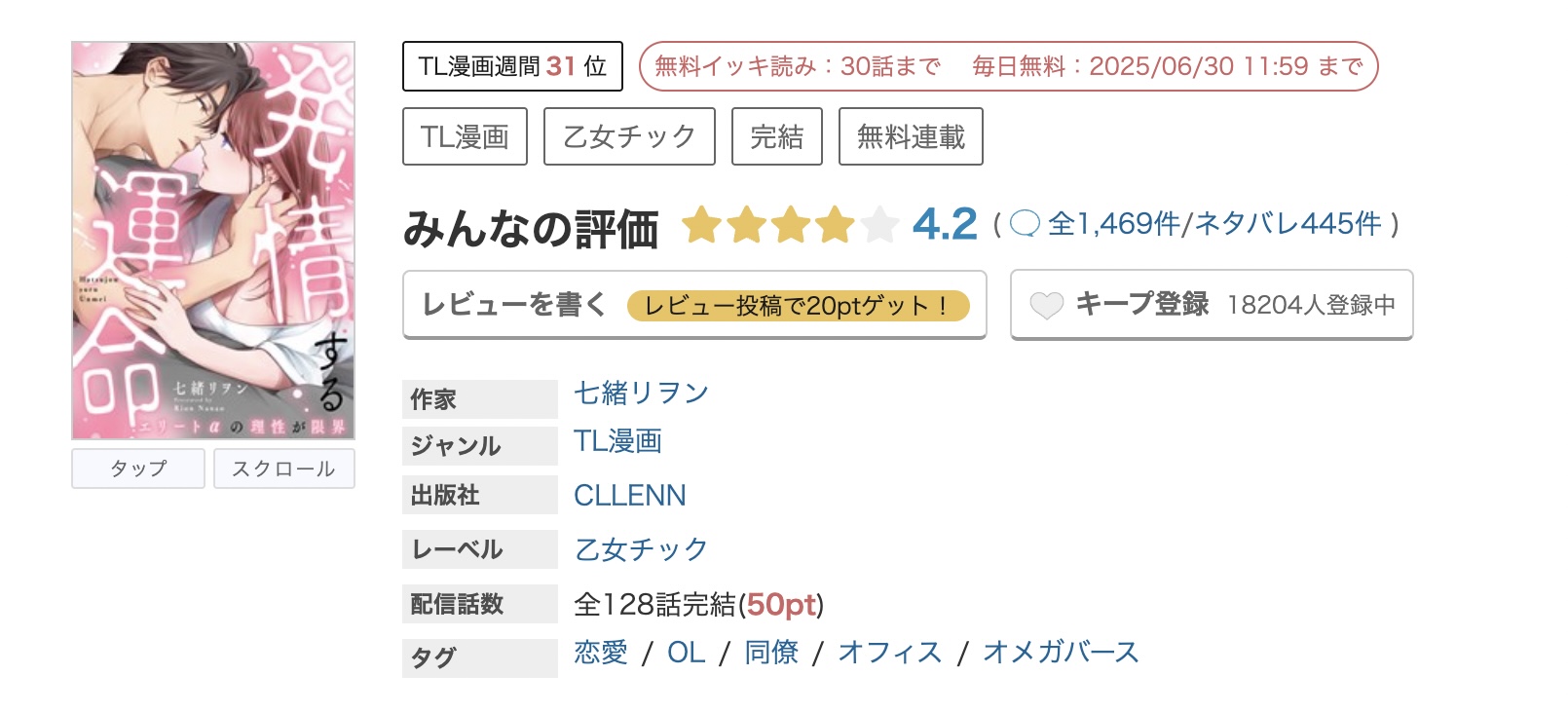
Task: Toggle the 完結 filter label
Action: 777,136
